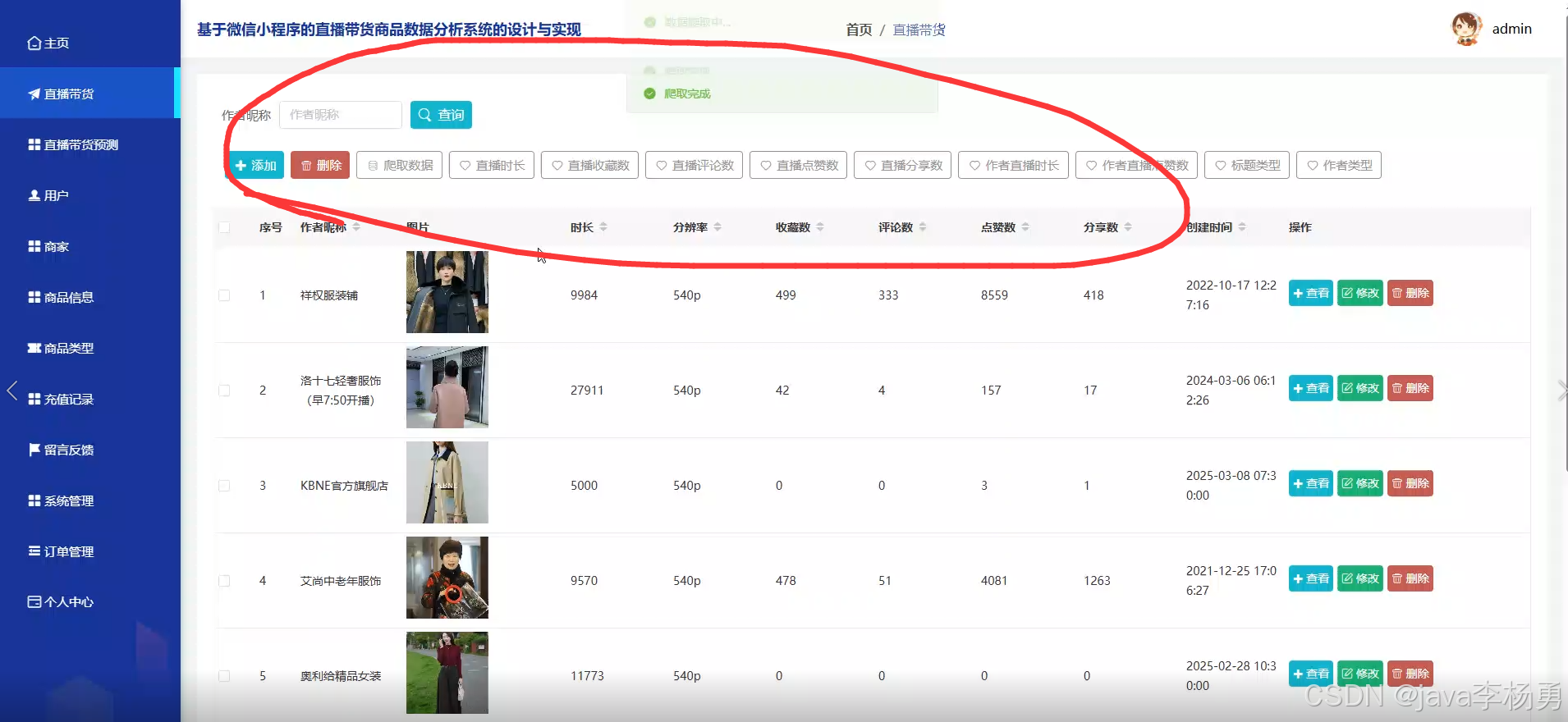Screen dimensions: 1568x722
Task: Click the 商品类型 sidebar icon
Action: (34, 348)
